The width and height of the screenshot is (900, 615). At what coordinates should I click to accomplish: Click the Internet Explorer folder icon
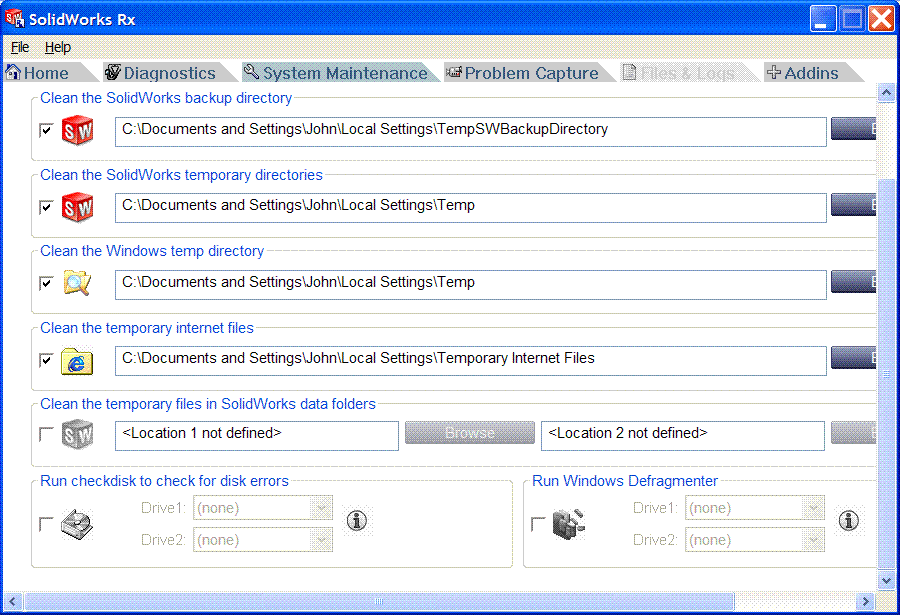(77, 361)
